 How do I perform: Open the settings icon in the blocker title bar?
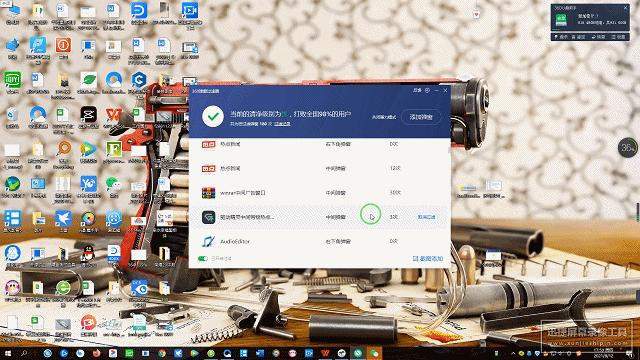click(427, 90)
